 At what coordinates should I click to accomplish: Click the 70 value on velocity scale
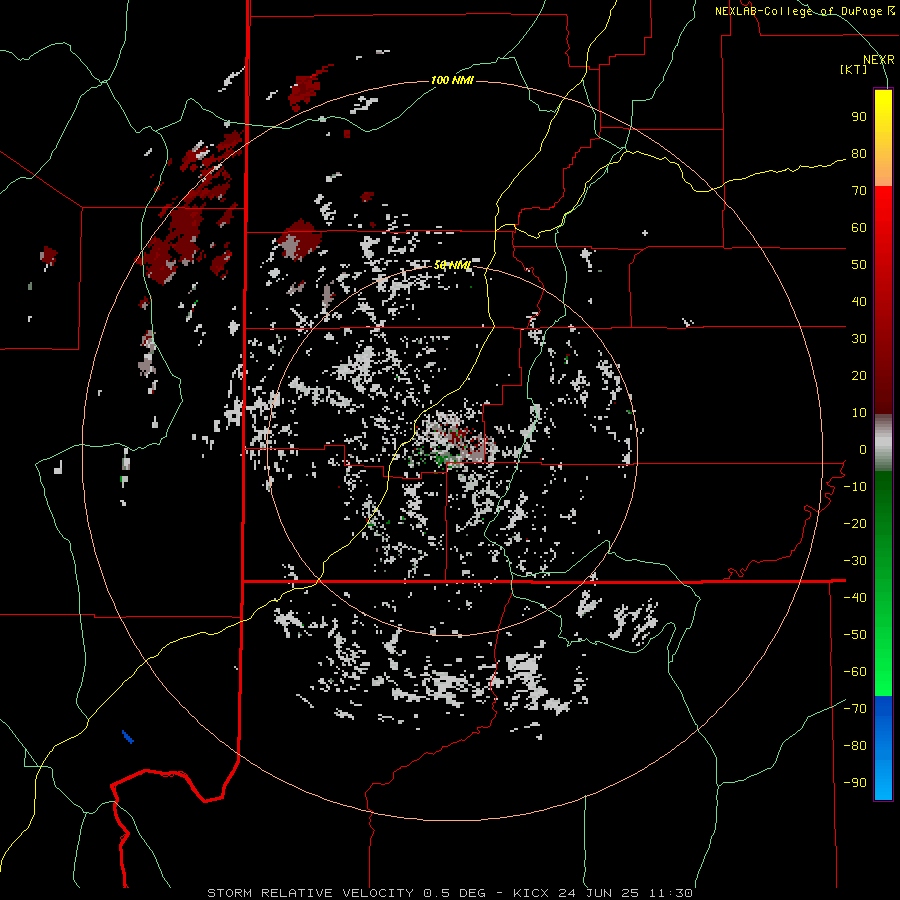(x=859, y=191)
